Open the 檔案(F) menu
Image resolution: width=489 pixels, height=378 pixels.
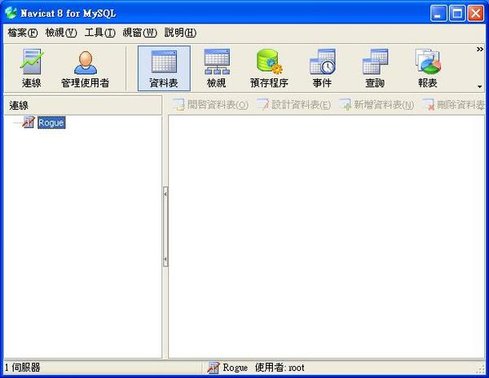point(23,33)
